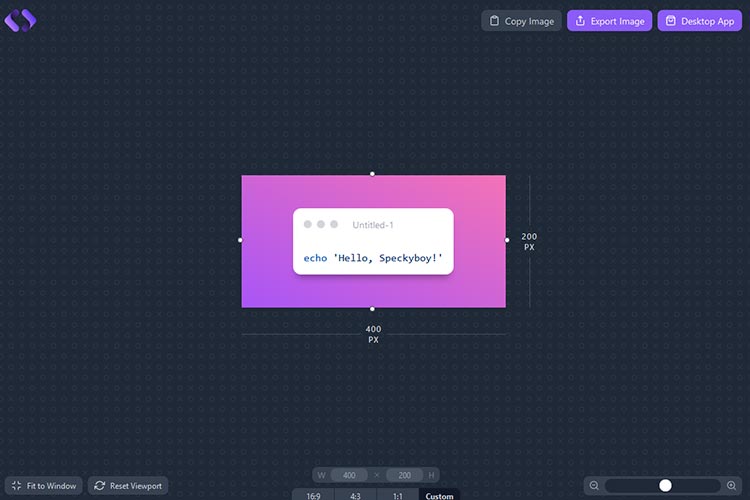Copy the image to clipboard
The height and width of the screenshot is (500, 750).
(521, 21)
